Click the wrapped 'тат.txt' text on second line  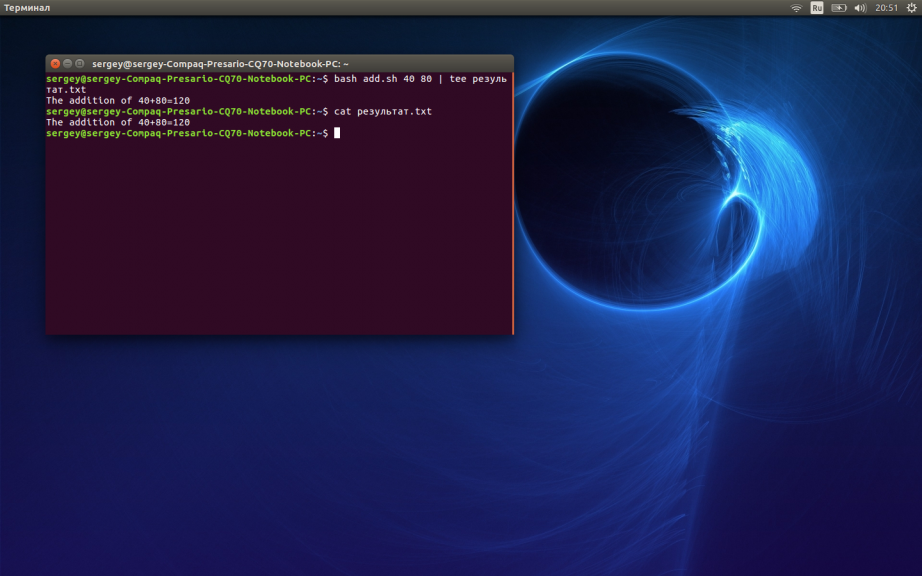[66, 89]
